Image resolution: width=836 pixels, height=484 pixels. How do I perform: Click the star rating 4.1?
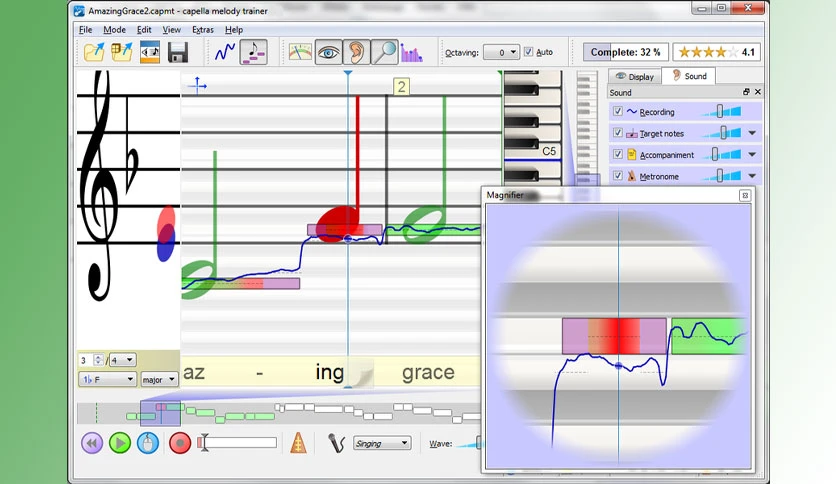pos(716,52)
